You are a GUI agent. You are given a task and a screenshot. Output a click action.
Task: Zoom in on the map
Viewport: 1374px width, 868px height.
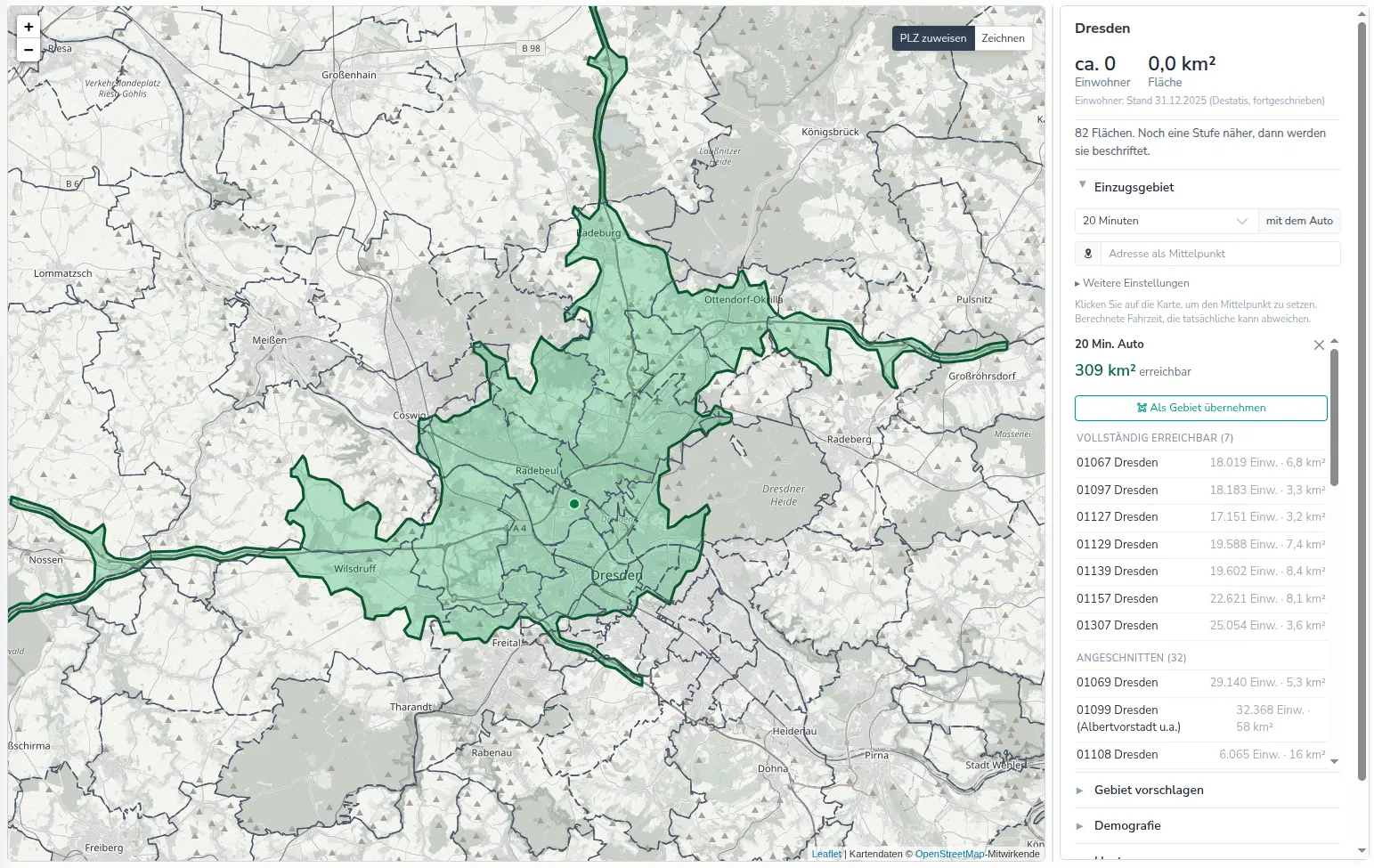point(28,28)
